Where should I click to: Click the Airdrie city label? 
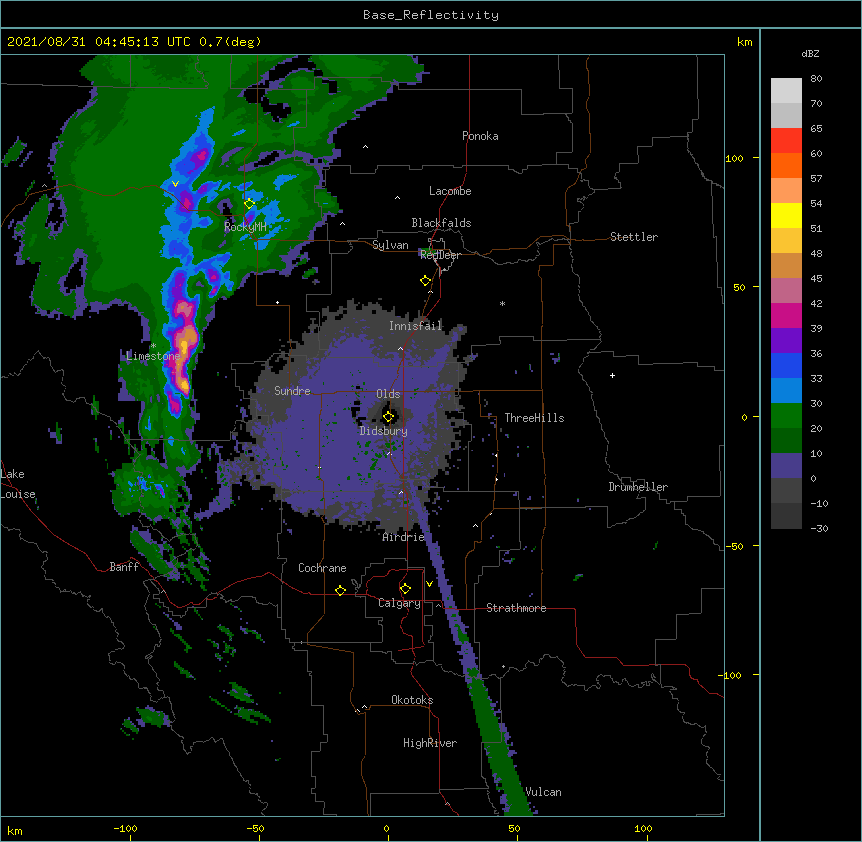403,537
